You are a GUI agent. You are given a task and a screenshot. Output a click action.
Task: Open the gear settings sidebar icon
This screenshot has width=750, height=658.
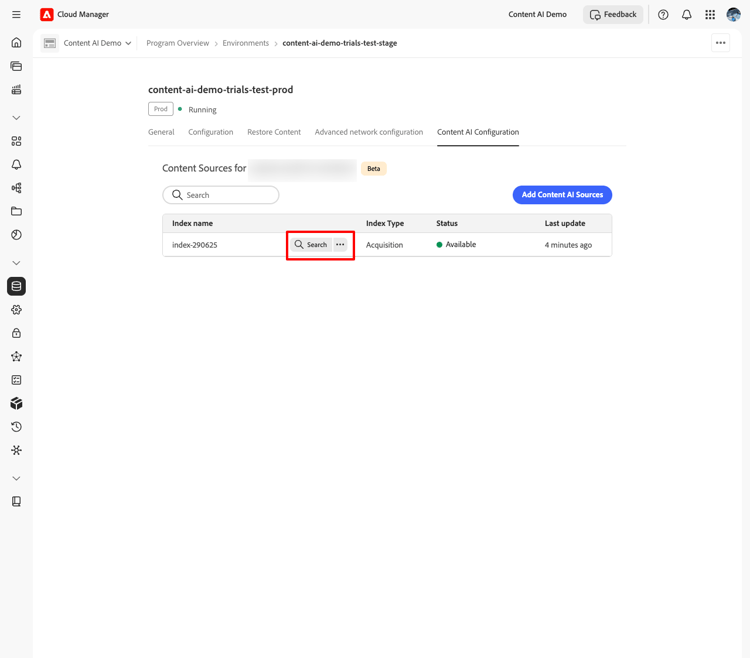(x=16, y=310)
